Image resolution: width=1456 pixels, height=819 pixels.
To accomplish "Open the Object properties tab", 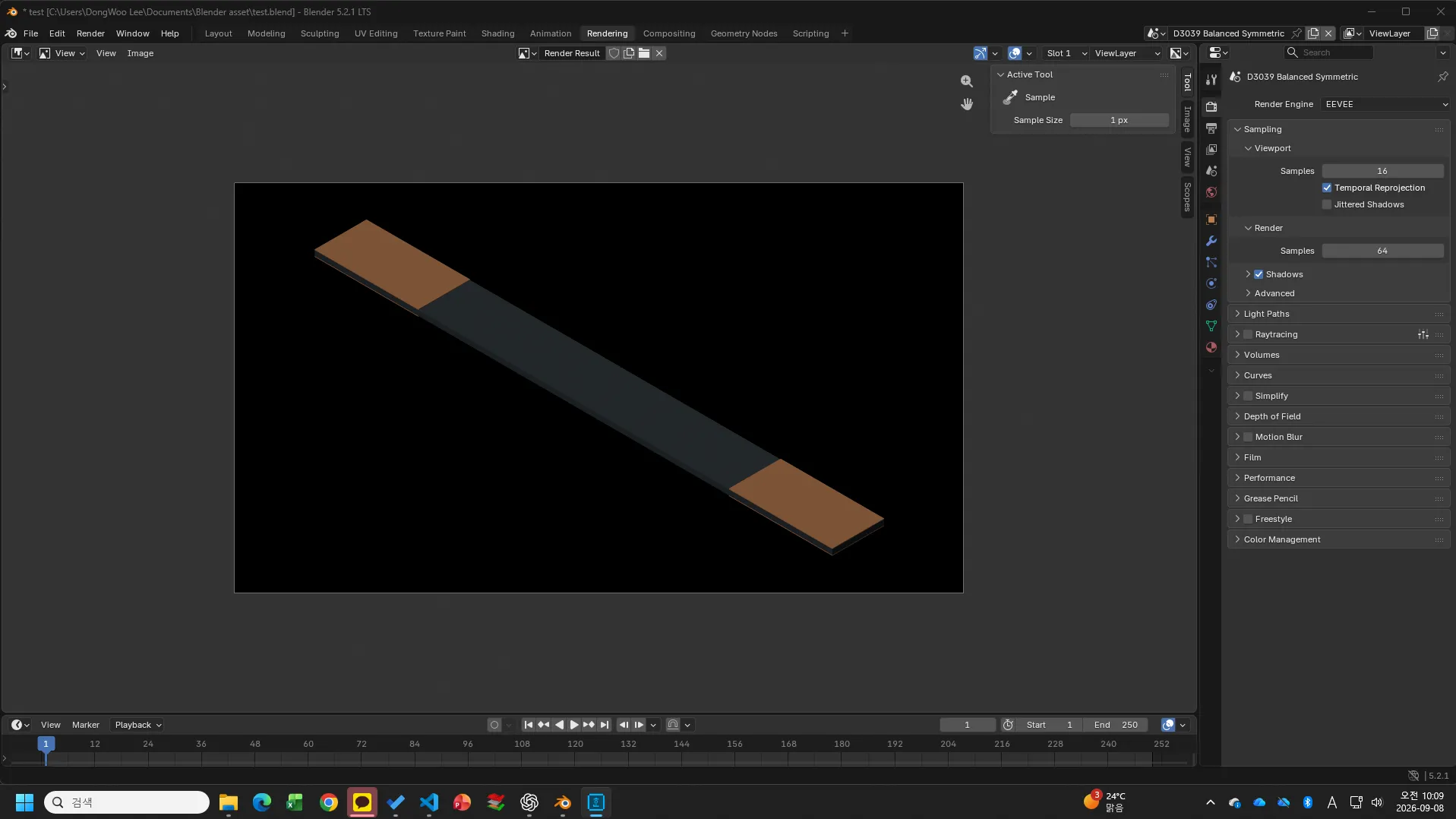I will coord(1211,220).
